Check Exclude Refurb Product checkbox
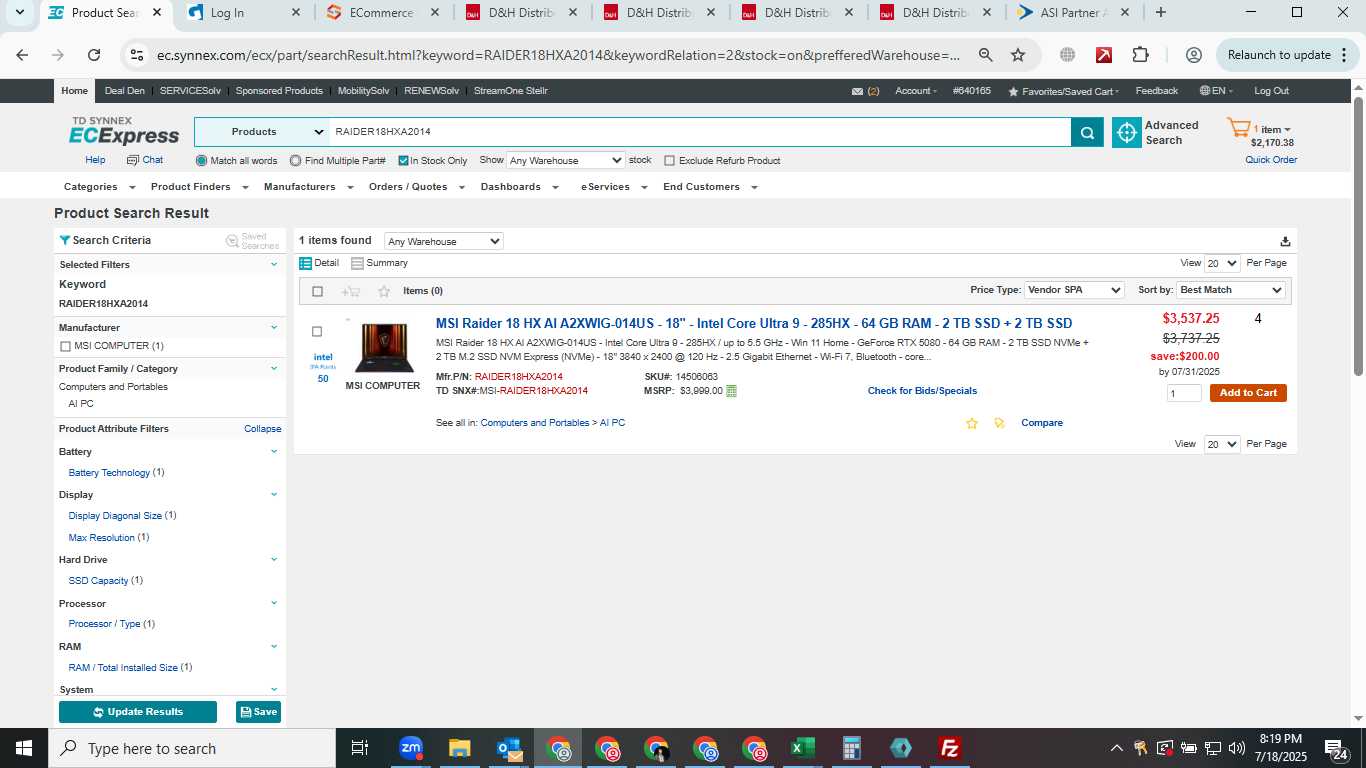This screenshot has height=768, width=1366. 670,160
